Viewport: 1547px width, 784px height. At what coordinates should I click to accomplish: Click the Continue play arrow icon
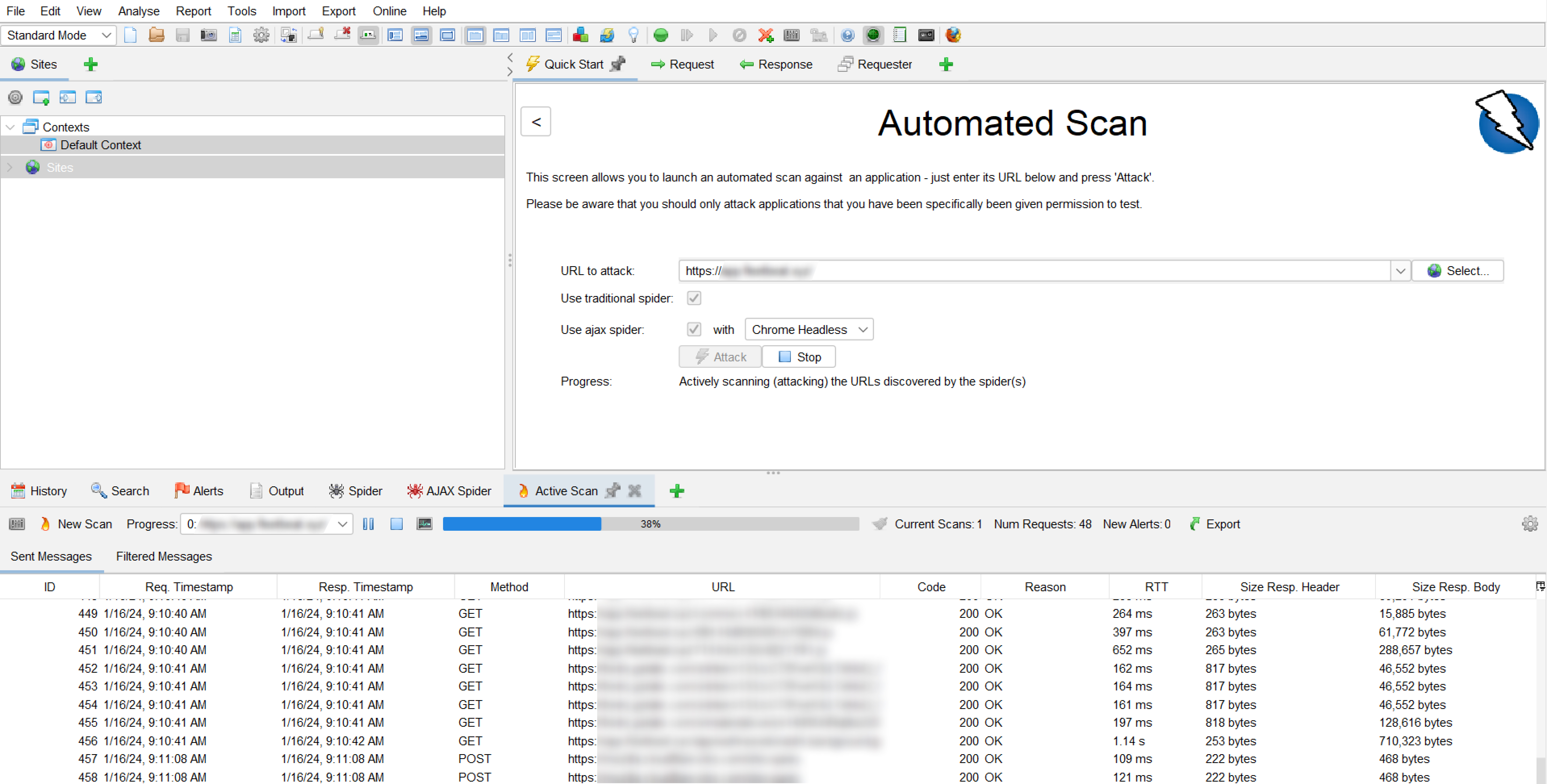(x=713, y=35)
